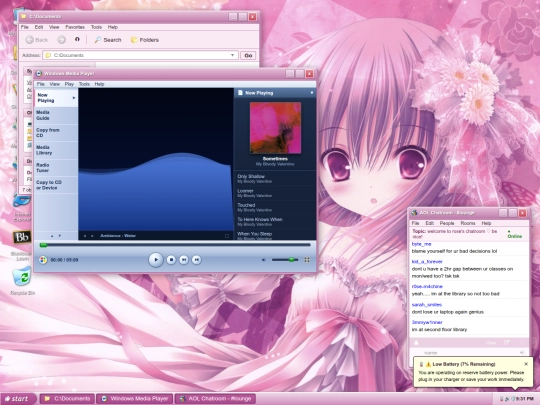Adjust the Media Player volume slider

pos(285,260)
